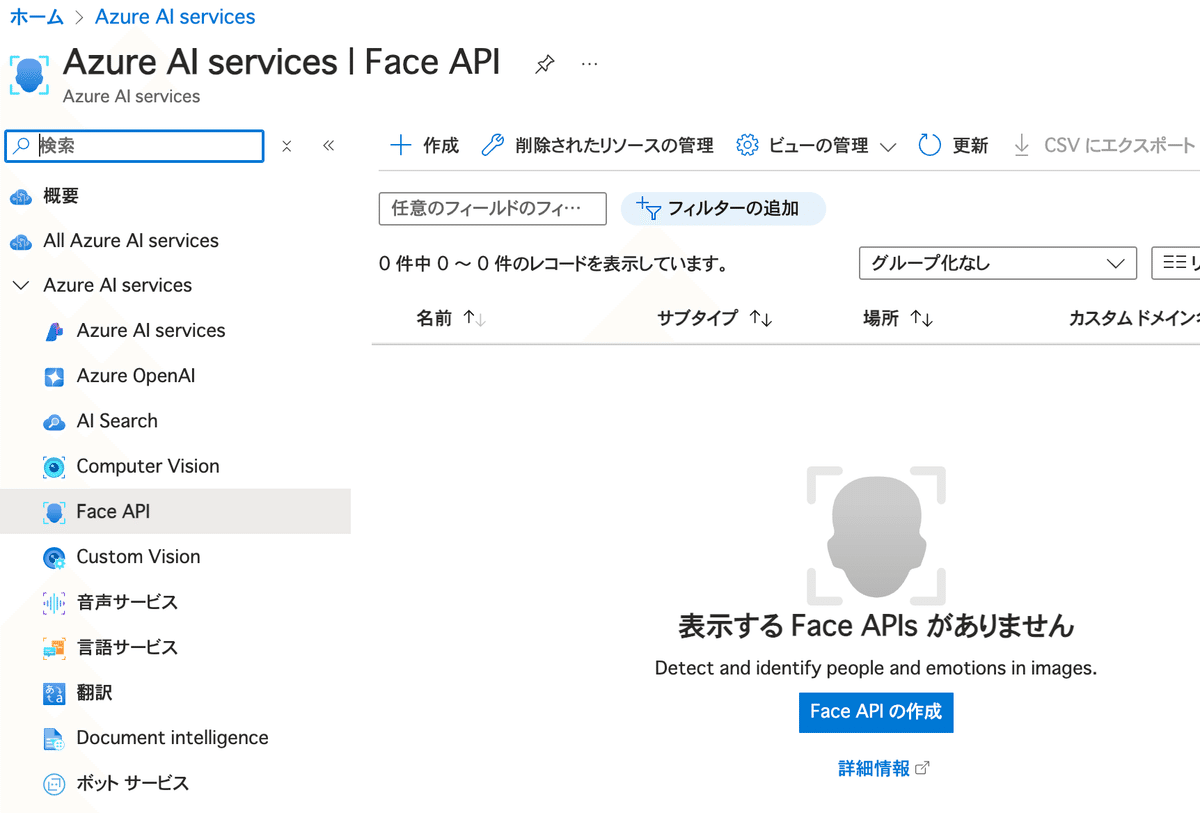Click the ホーム breadcrumb link
The image size is (1200, 813).
point(37,17)
